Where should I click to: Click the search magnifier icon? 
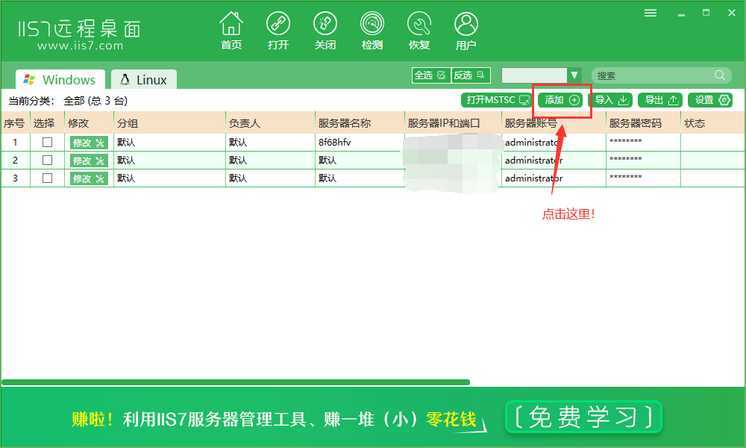click(x=719, y=75)
